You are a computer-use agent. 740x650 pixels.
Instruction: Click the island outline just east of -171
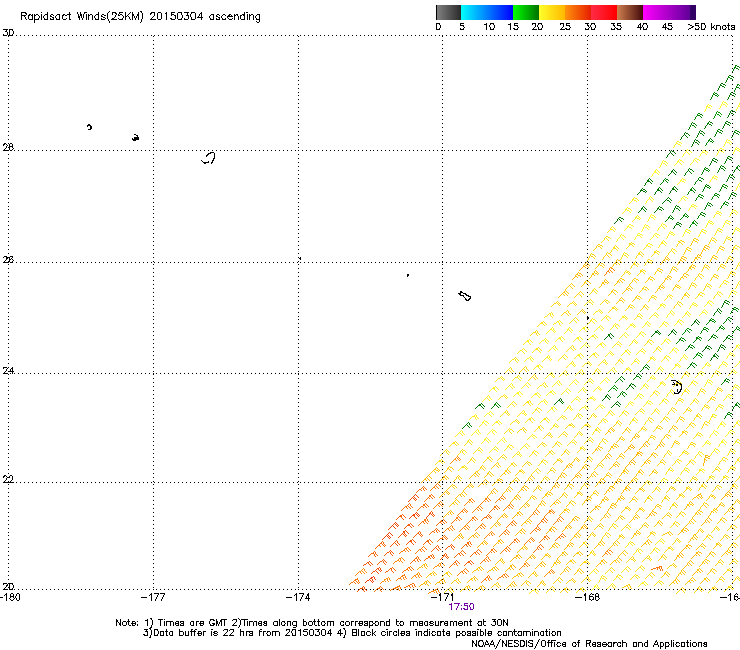pyautogui.click(x=465, y=296)
